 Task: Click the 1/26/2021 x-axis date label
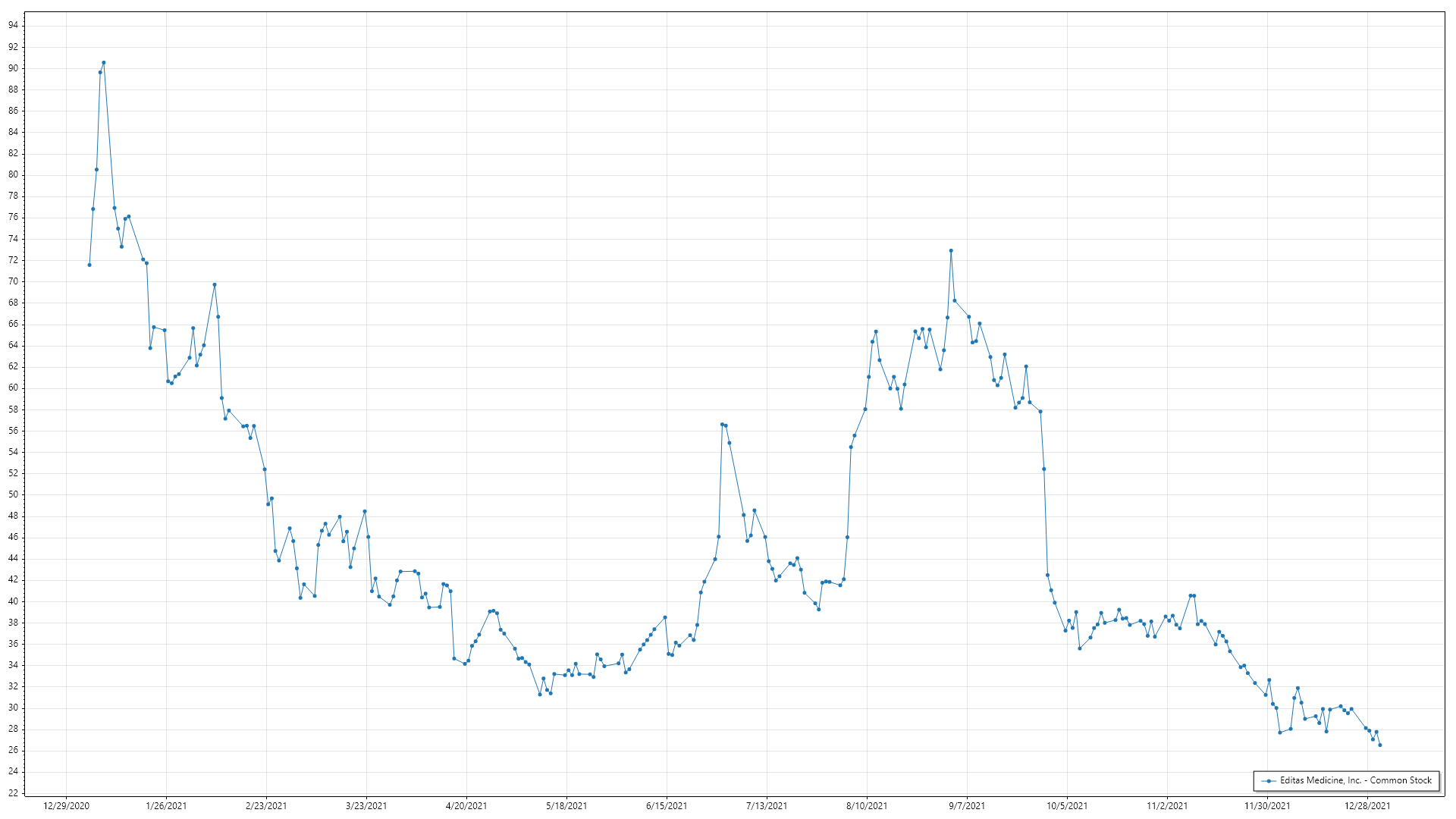(166, 806)
